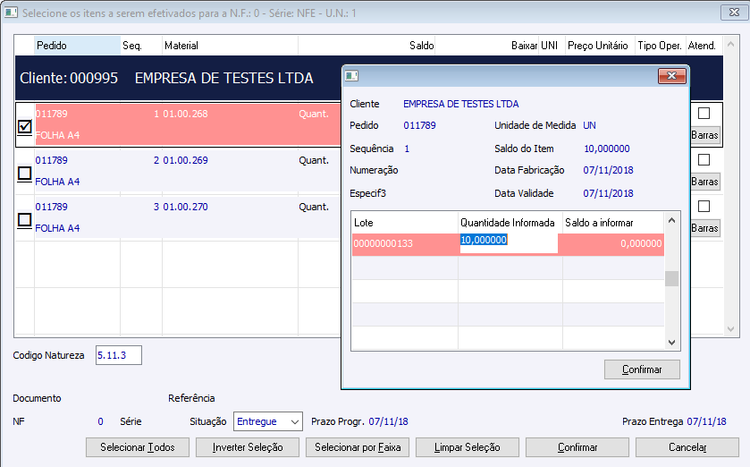Click Selecionar Todos button
750x467 pixels.
point(138,447)
